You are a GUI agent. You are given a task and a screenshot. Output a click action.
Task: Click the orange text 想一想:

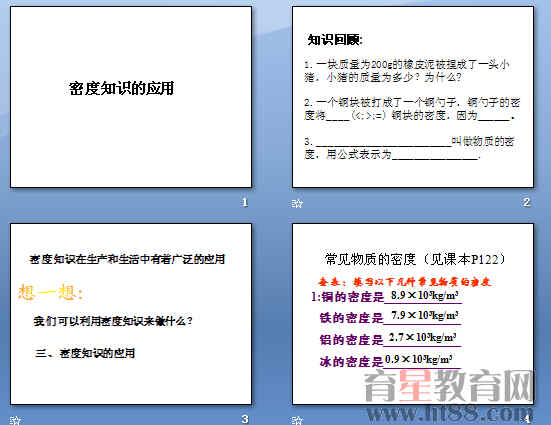[x=51, y=292]
